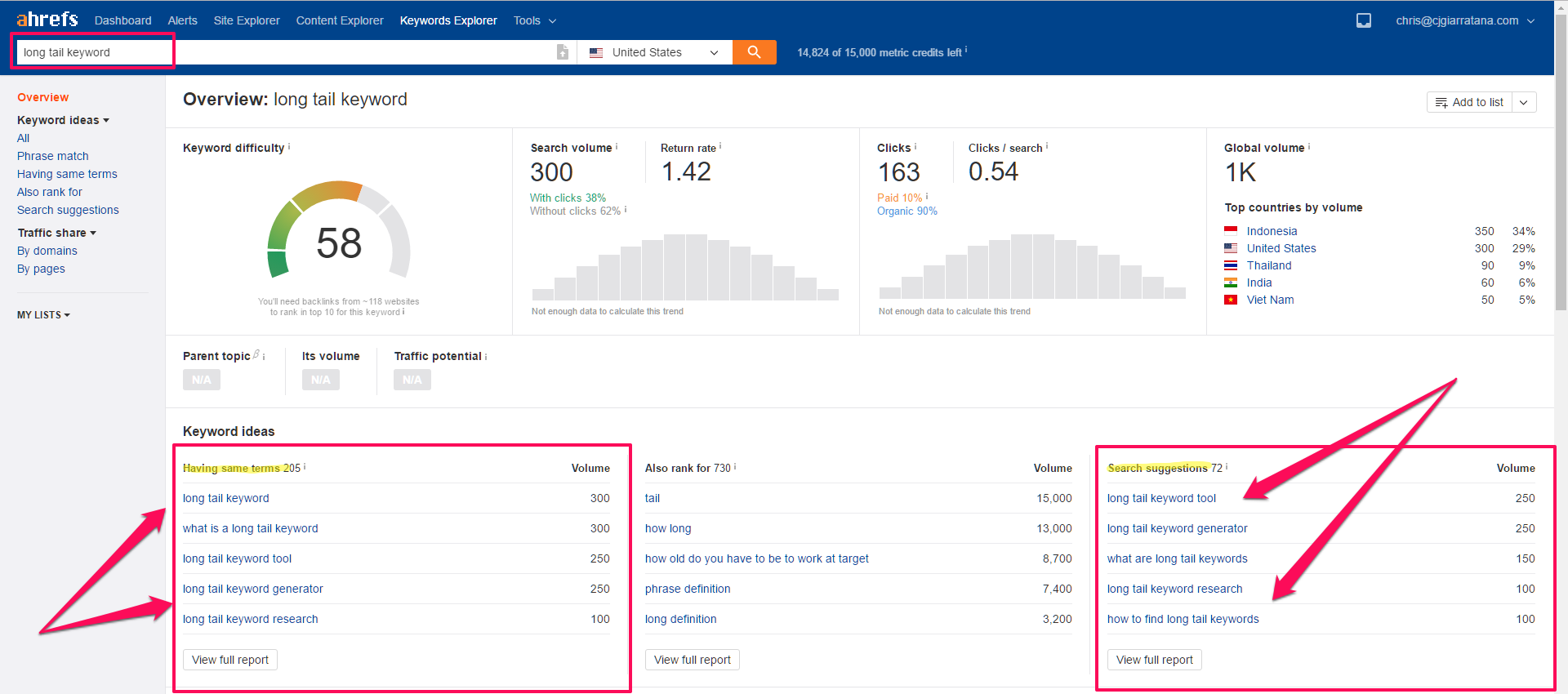Screen dimensions: 1568x694
Task: Go to Site Explorer tab
Action: (x=247, y=20)
